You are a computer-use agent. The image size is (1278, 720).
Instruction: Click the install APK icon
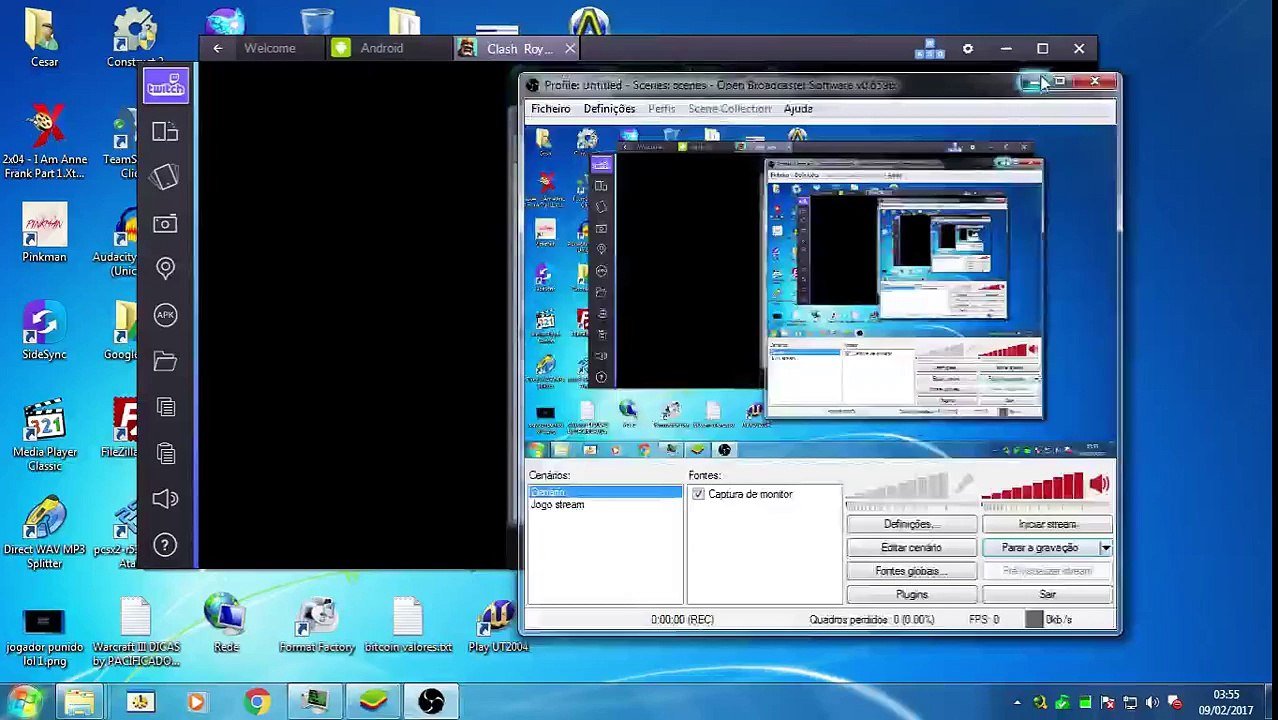point(165,314)
